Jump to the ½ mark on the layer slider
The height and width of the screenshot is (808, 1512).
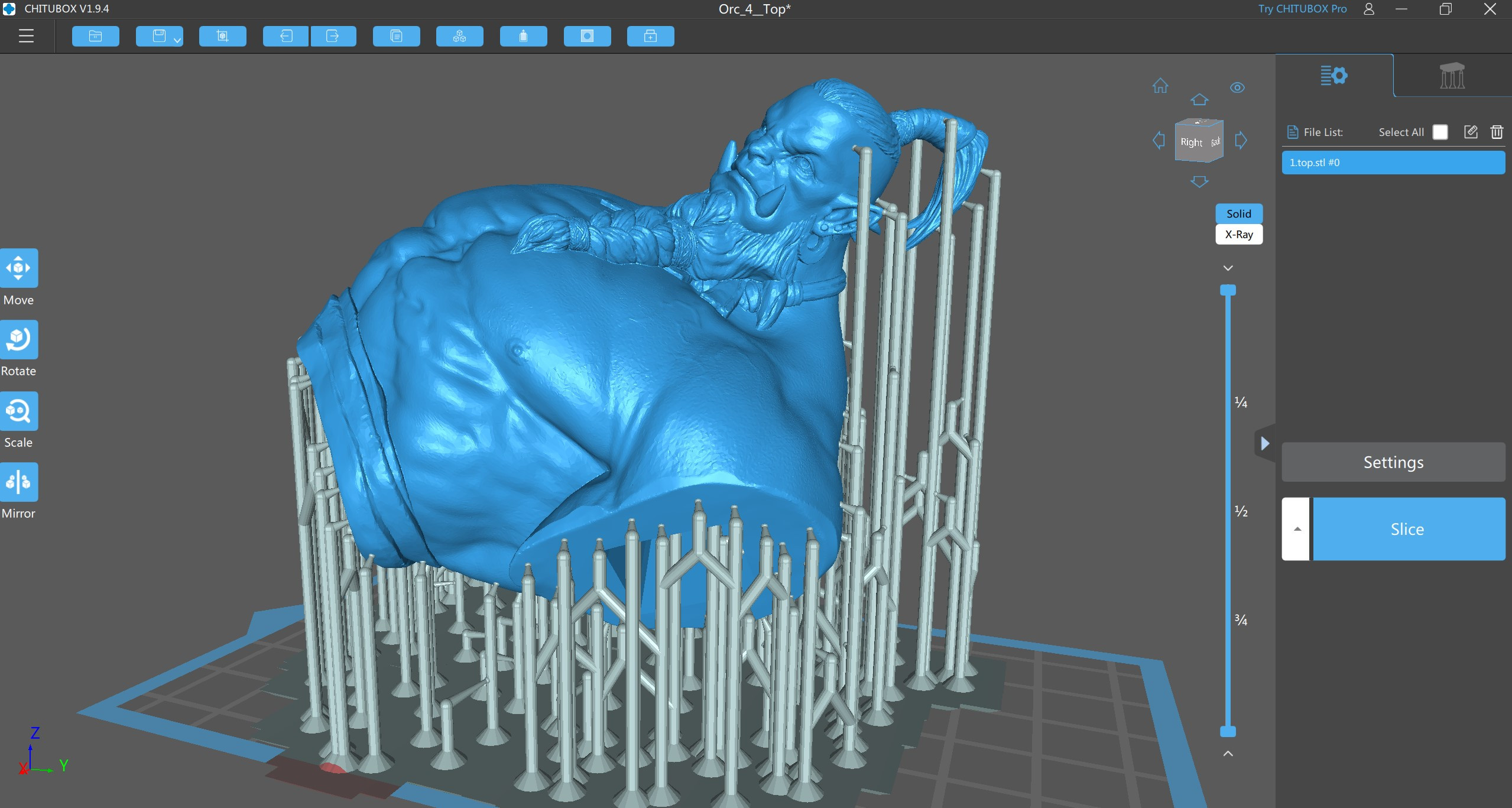[1241, 511]
